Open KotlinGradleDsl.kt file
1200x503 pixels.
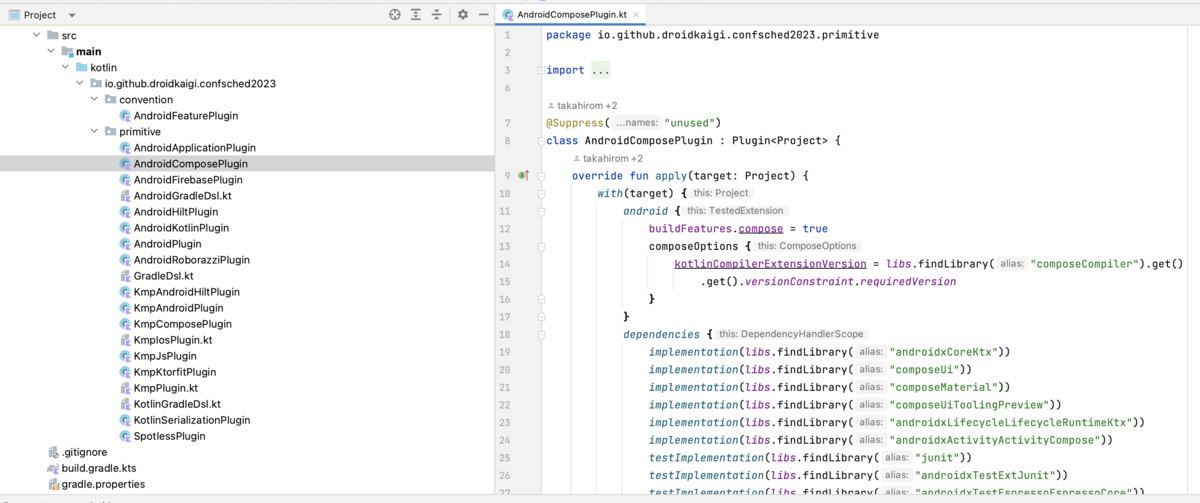(170, 404)
